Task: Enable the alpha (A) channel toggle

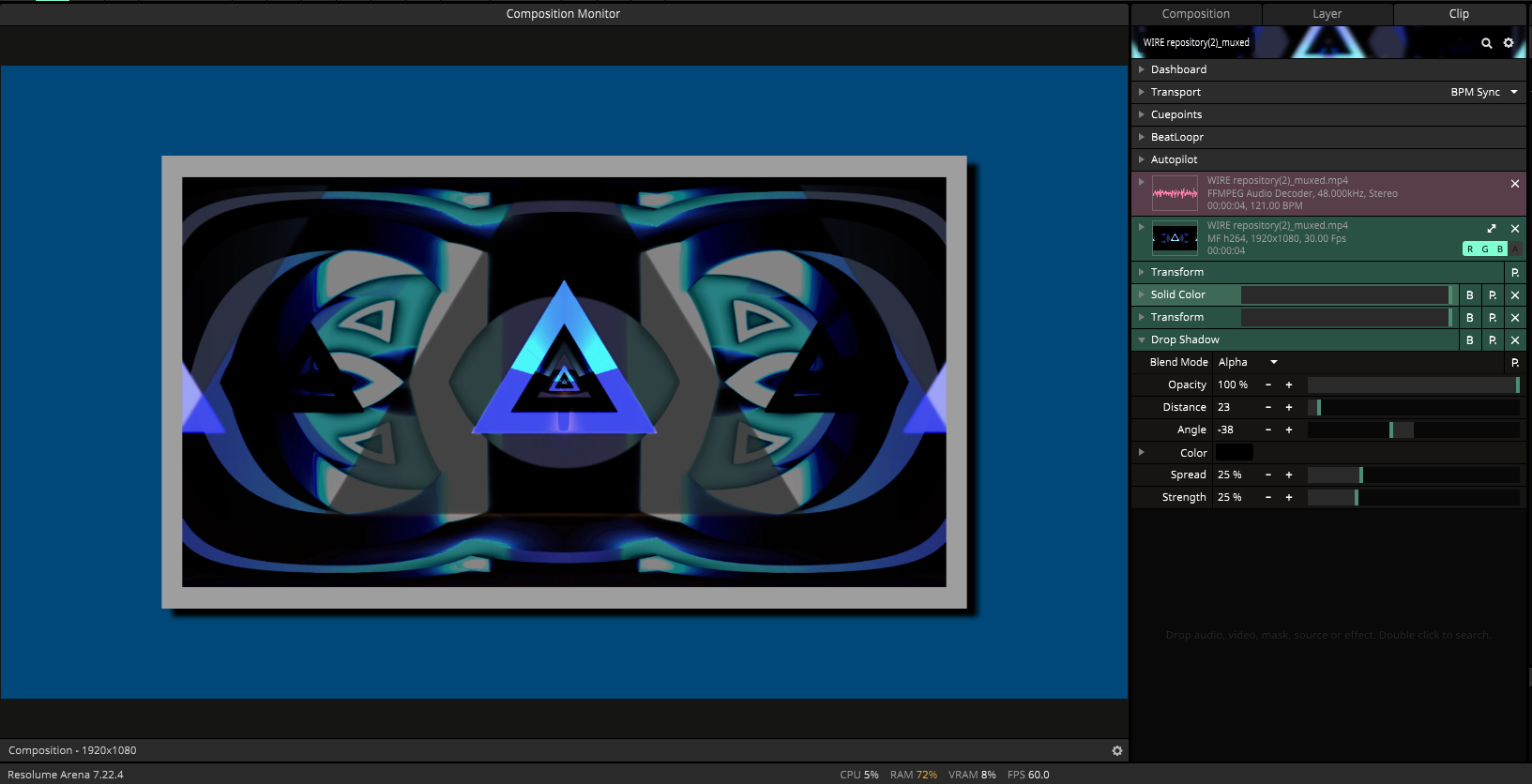Action: coord(1515,249)
